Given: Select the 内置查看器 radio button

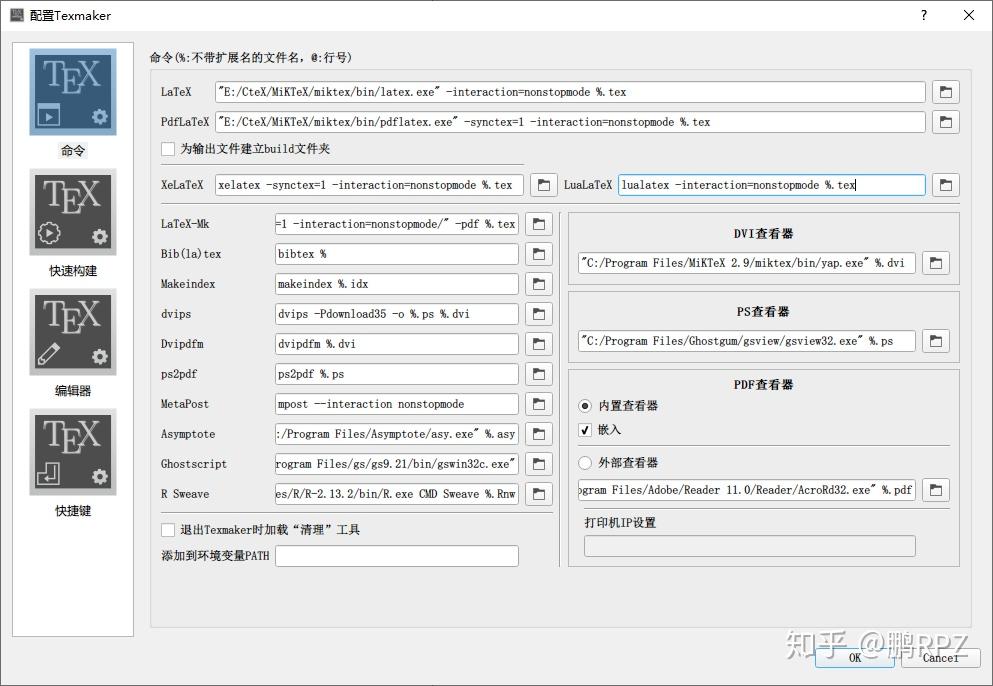Looking at the screenshot, I should click(585, 405).
